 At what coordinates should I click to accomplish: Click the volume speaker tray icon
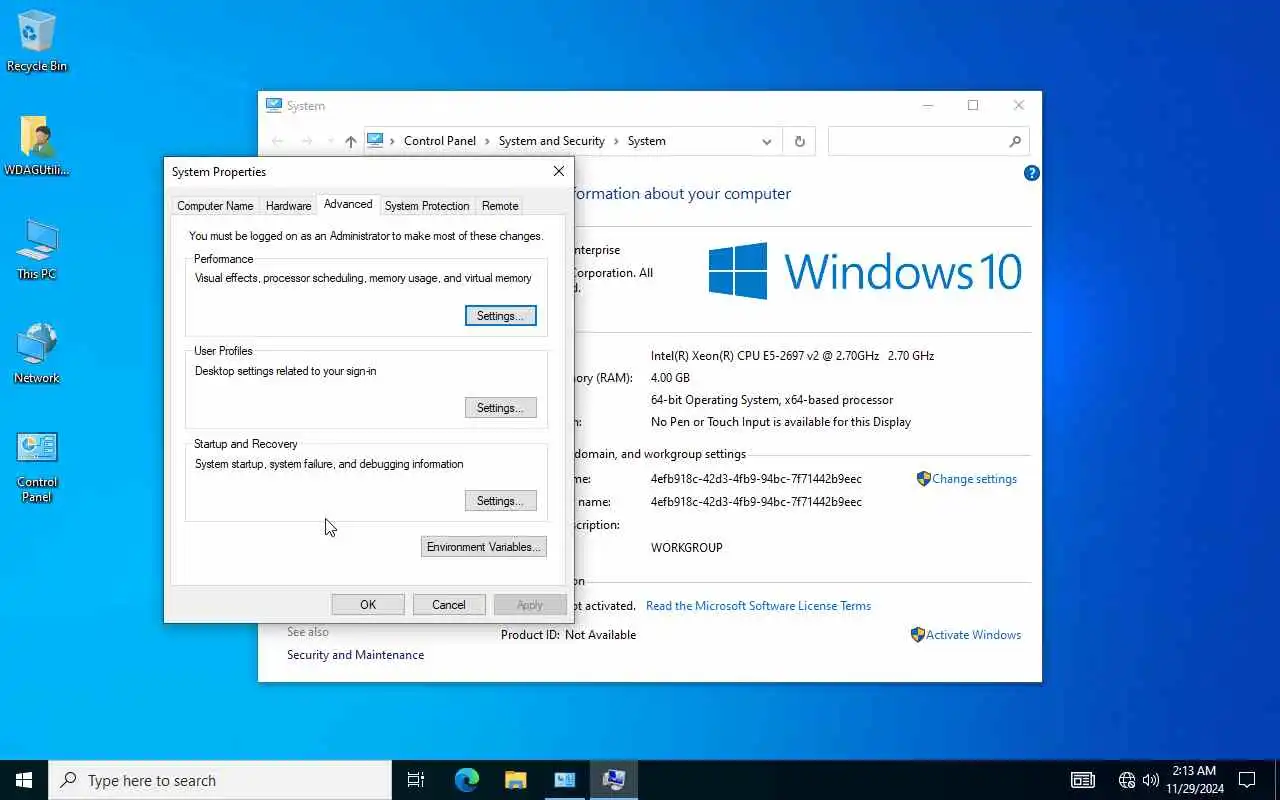[1150, 780]
